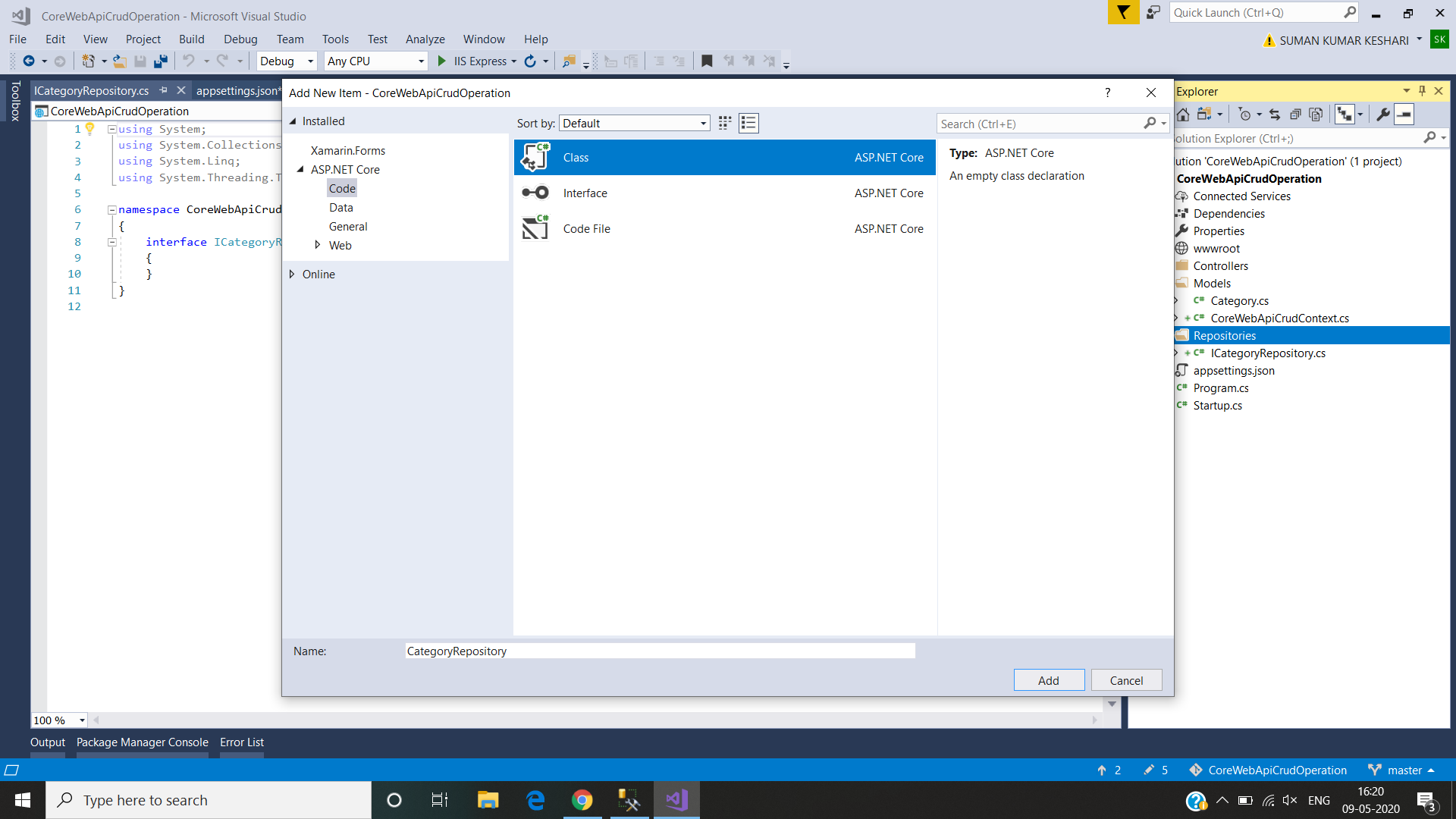
Task: Click Pending Changes Filter clock icon
Action: 1244,115
